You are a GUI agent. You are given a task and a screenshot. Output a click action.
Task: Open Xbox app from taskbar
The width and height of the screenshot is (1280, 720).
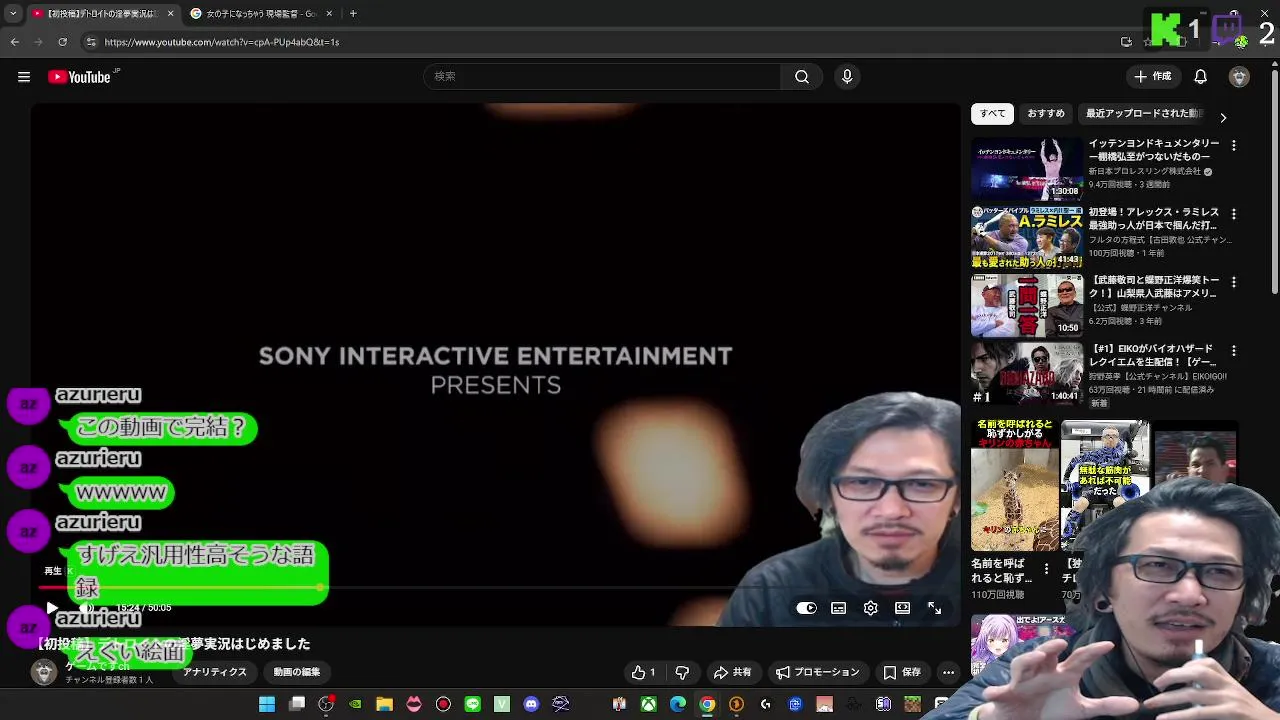[649, 704]
